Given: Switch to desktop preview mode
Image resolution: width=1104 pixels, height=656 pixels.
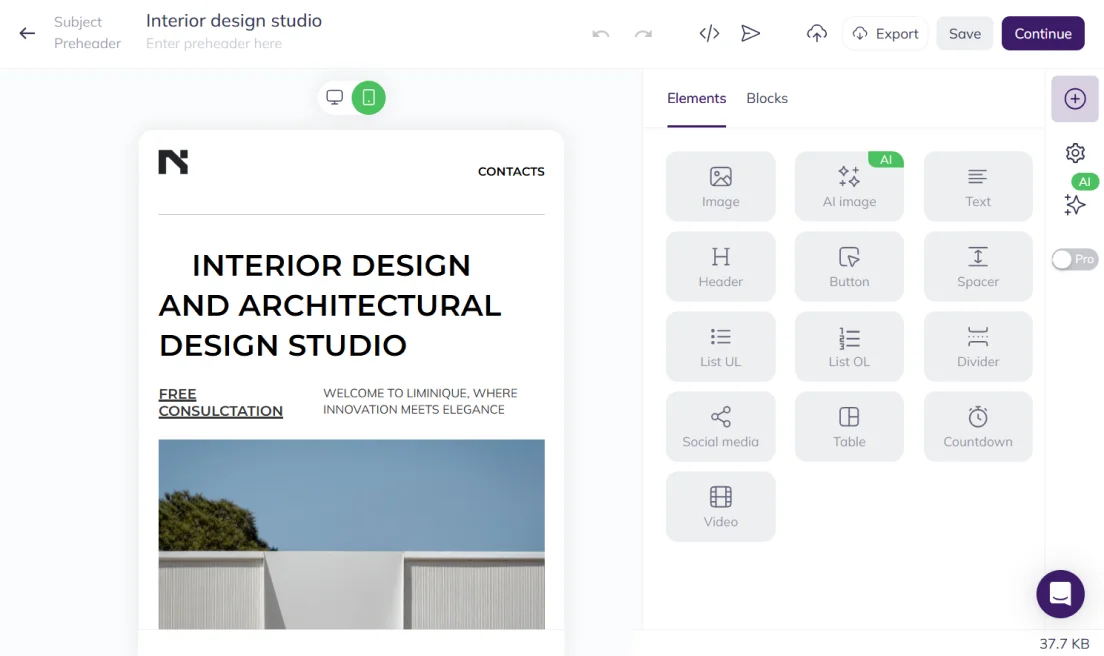Looking at the screenshot, I should click(x=334, y=97).
